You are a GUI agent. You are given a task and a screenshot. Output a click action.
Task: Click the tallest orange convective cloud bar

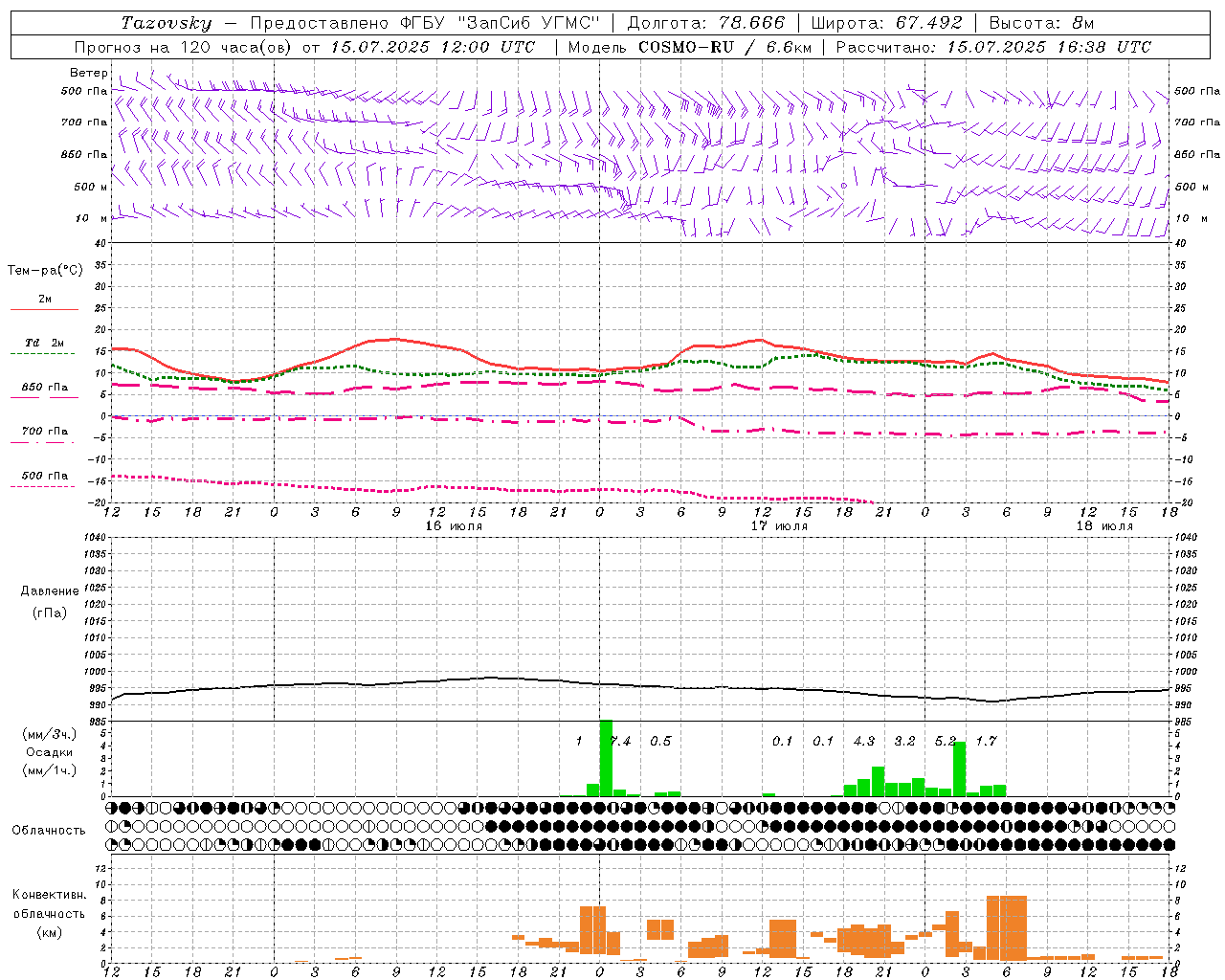1006,927
